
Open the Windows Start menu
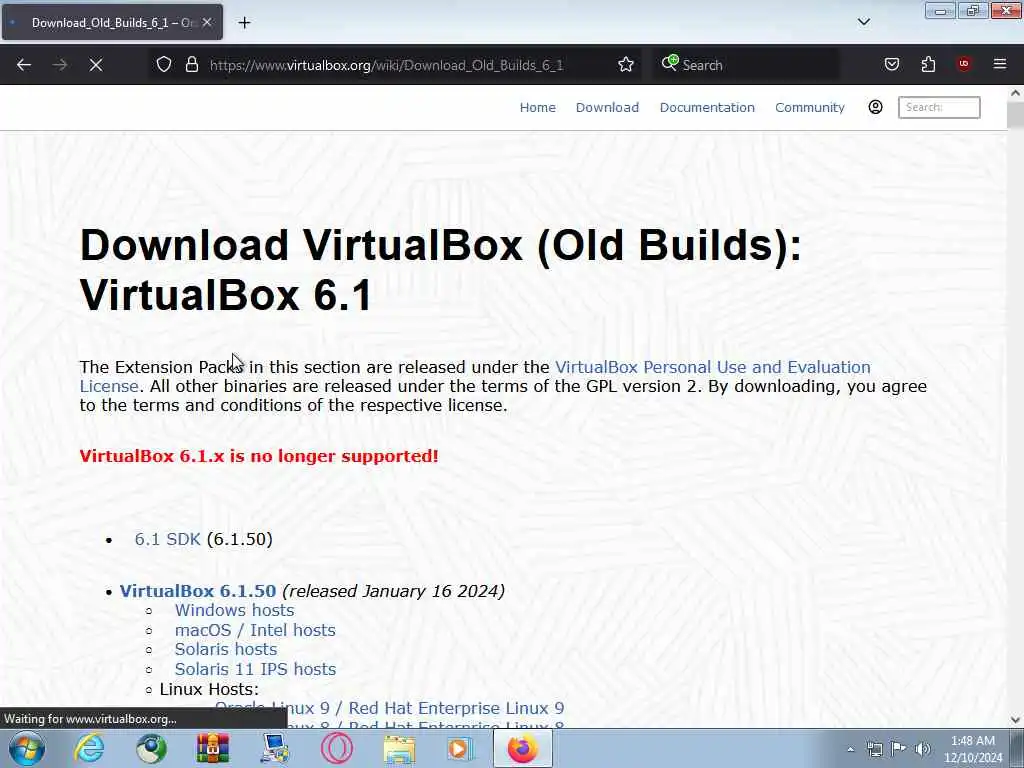tap(27, 748)
